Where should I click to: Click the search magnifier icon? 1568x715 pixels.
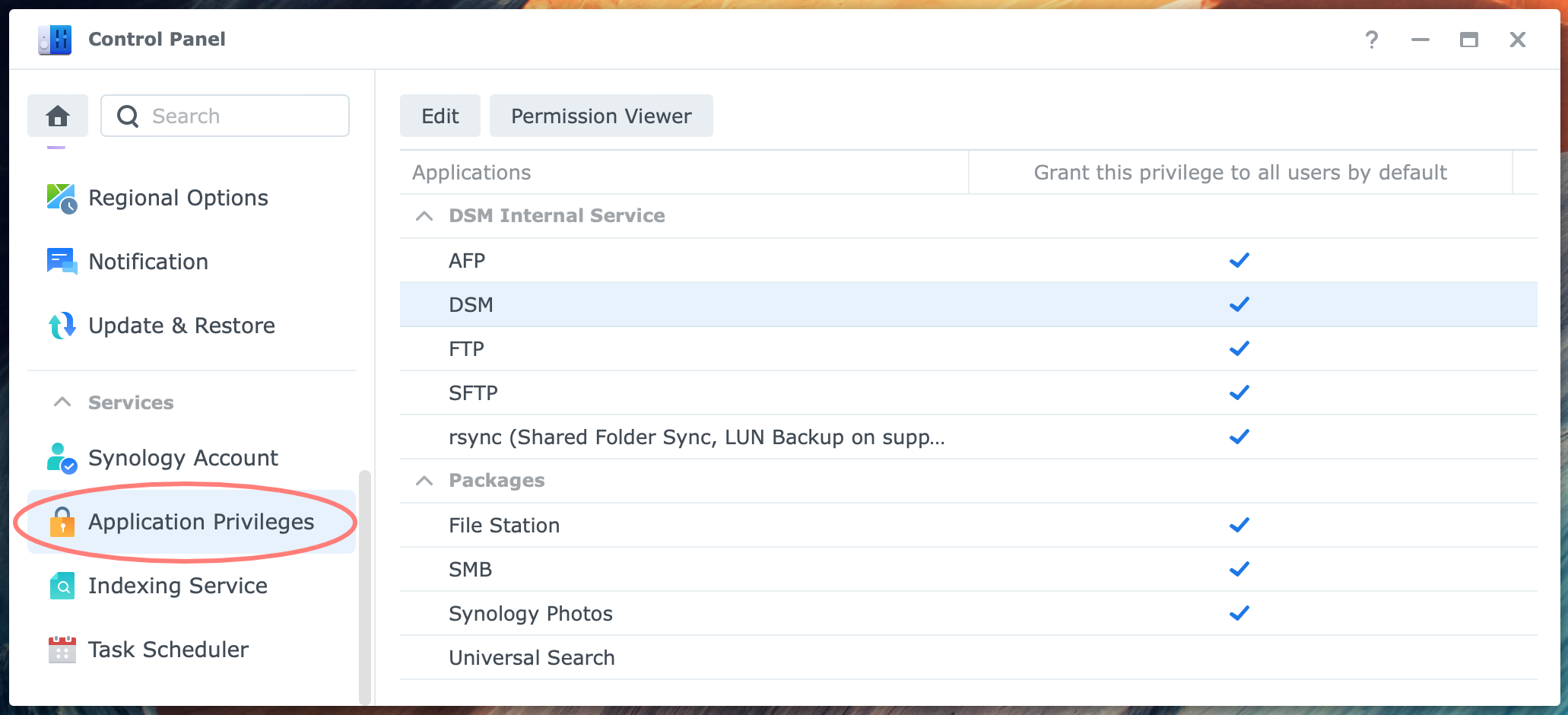pyautogui.click(x=128, y=116)
